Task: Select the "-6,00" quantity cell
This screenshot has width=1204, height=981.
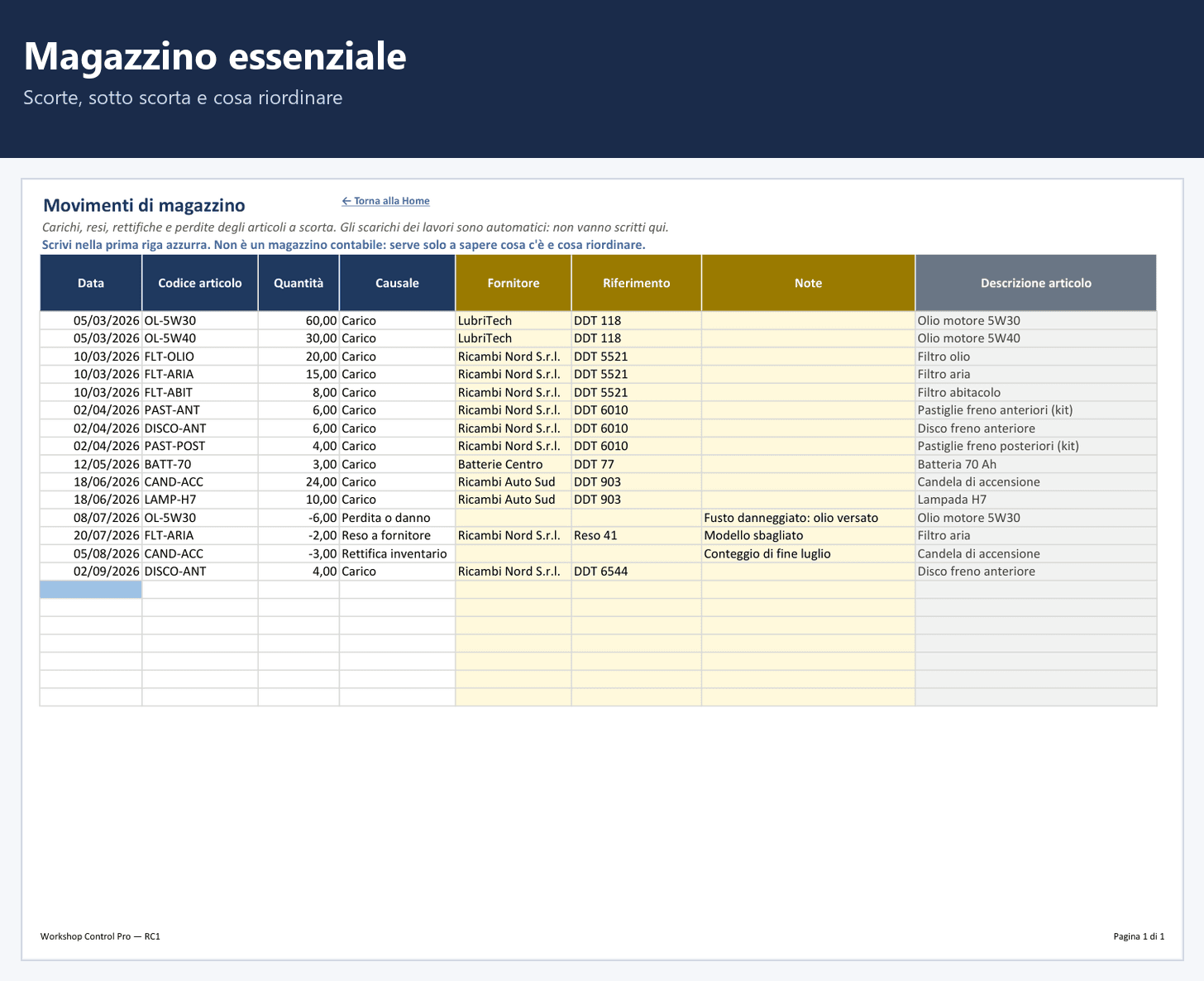Action: coord(299,518)
